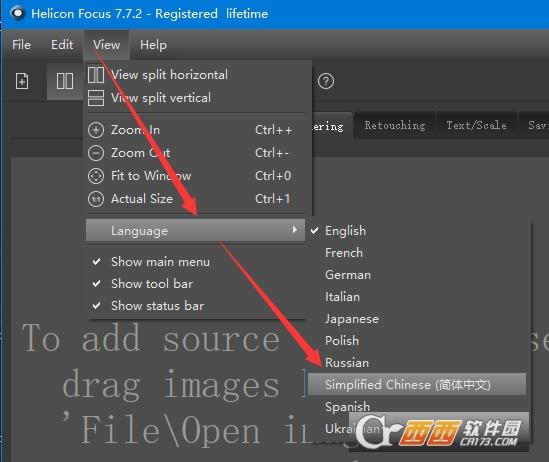Select Simplified Chinese language
Viewport: 549px width, 462px height.
417,384
